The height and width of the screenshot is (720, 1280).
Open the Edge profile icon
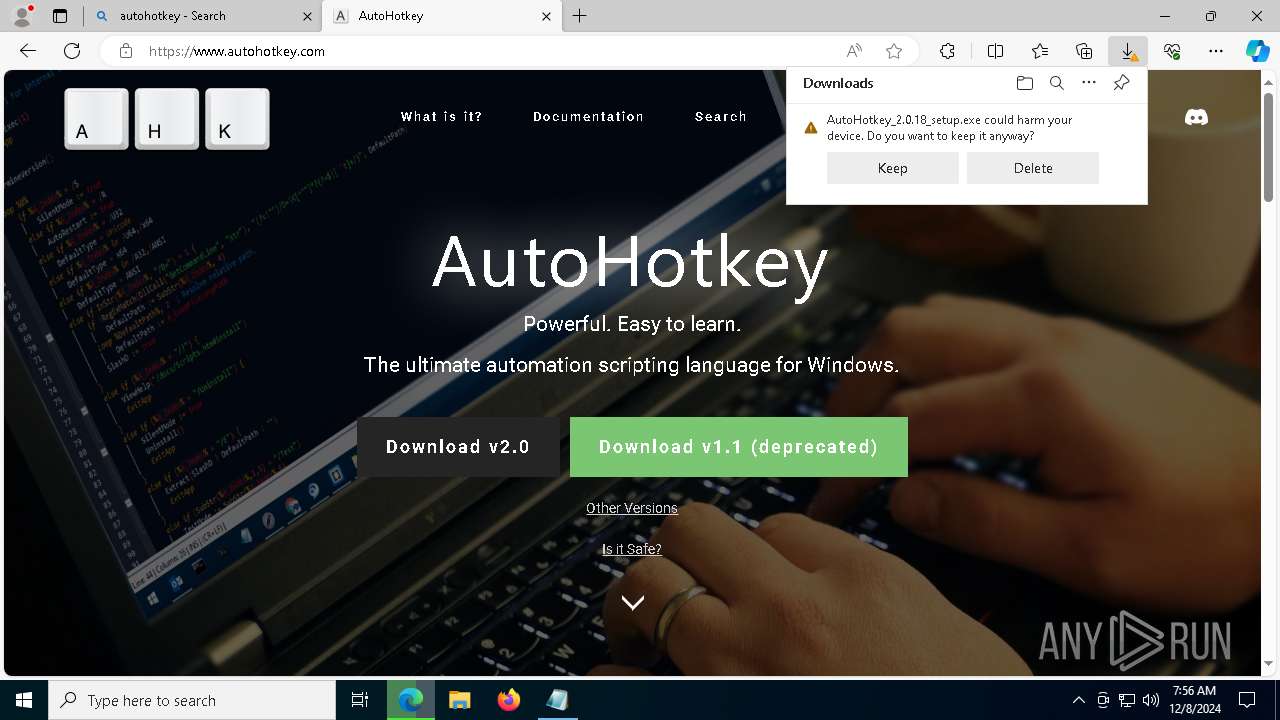point(22,16)
